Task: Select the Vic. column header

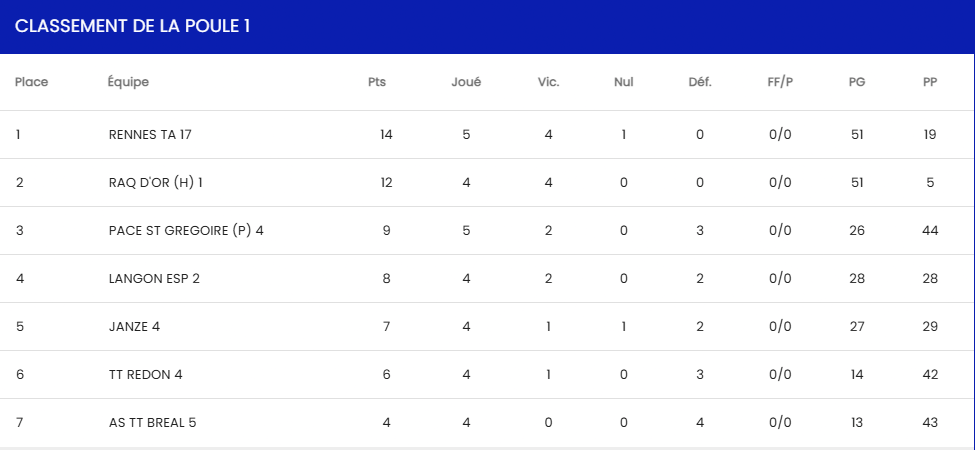Action: (x=548, y=82)
